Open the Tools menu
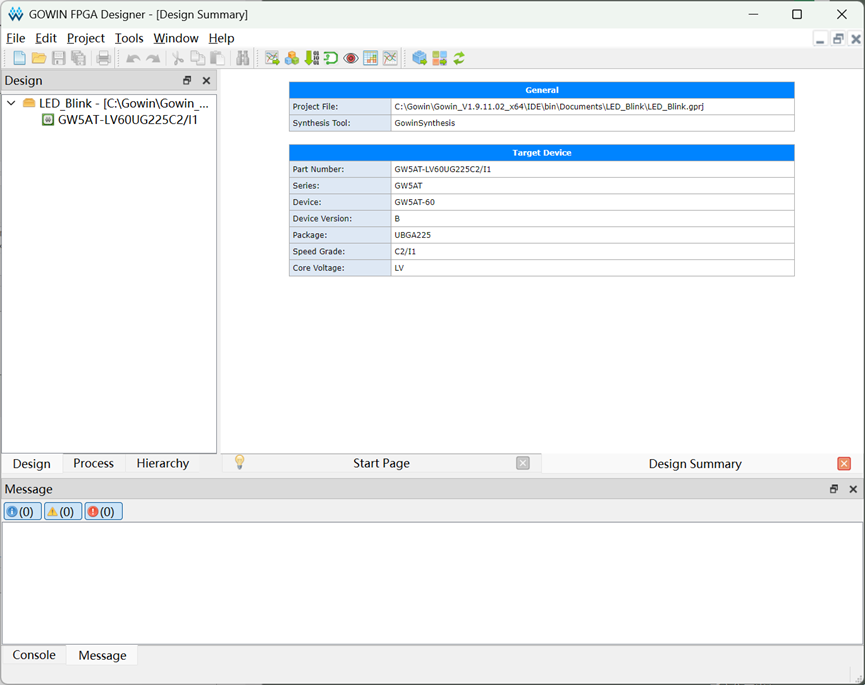This screenshot has width=865, height=685. (x=129, y=38)
